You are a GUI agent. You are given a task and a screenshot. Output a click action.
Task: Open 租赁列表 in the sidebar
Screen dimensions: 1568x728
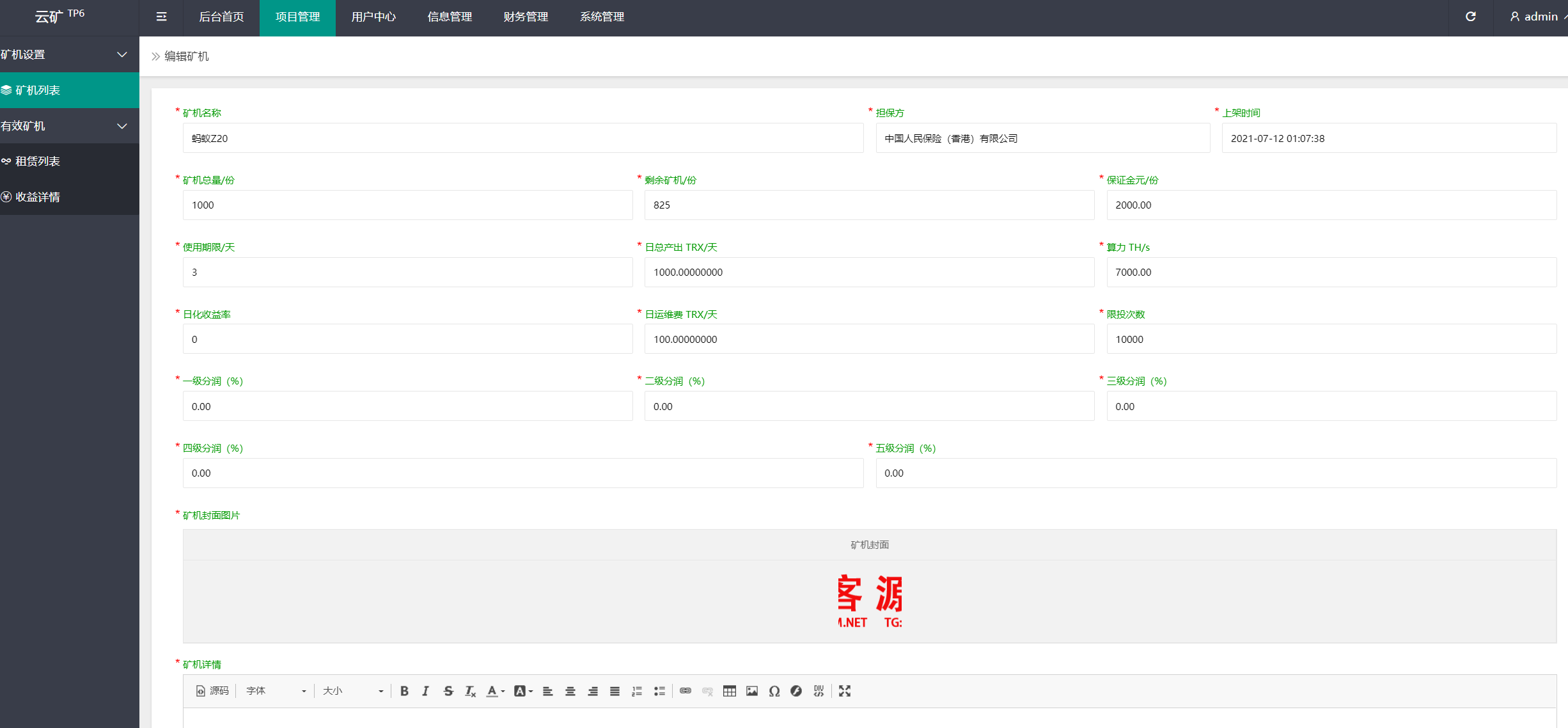pyautogui.click(x=38, y=161)
